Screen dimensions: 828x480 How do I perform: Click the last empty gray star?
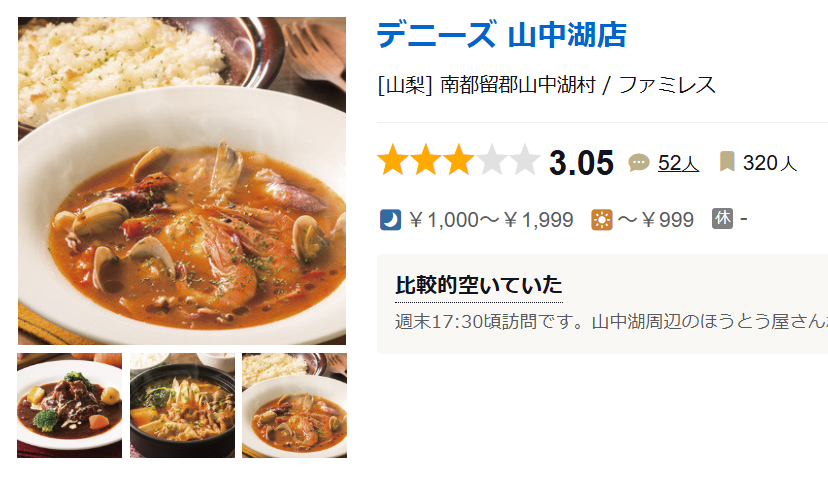point(524,161)
